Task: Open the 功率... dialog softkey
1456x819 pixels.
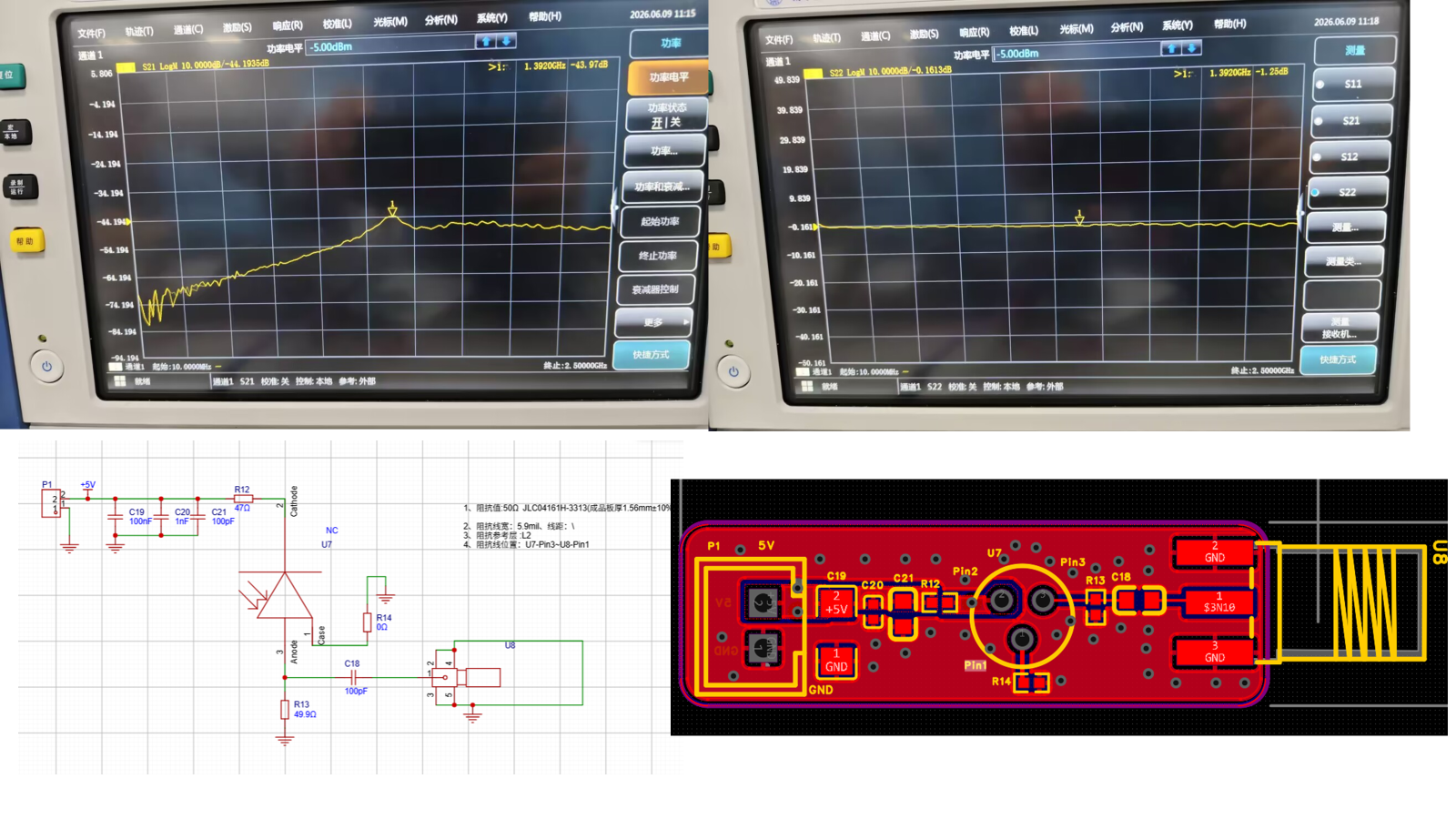Action: pyautogui.click(x=664, y=151)
